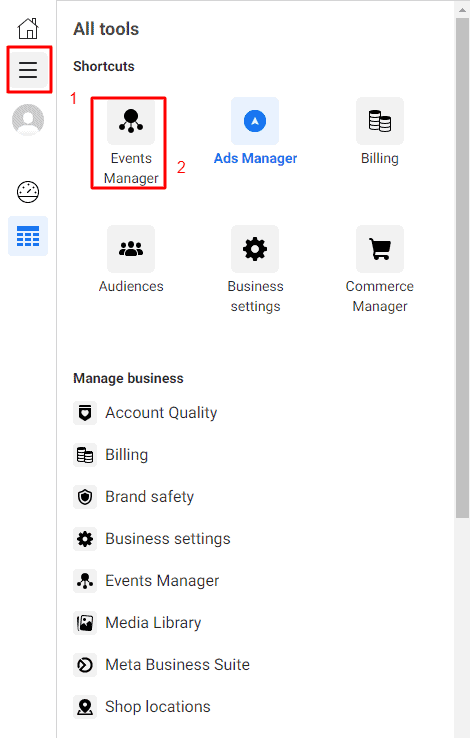
Task: Click the vertical scrollbar thumb
Action: (462, 268)
